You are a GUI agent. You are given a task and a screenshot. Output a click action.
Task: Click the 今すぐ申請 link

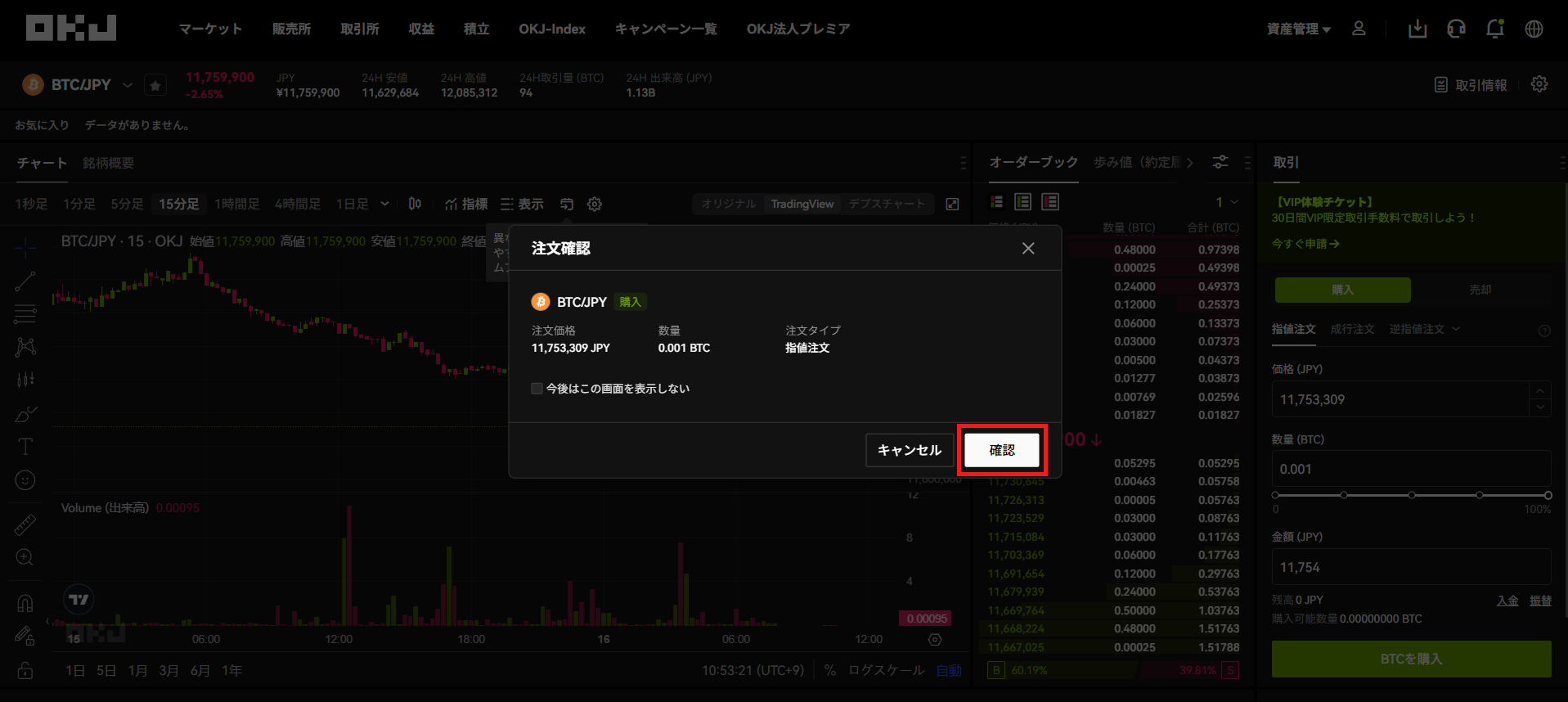click(1305, 244)
